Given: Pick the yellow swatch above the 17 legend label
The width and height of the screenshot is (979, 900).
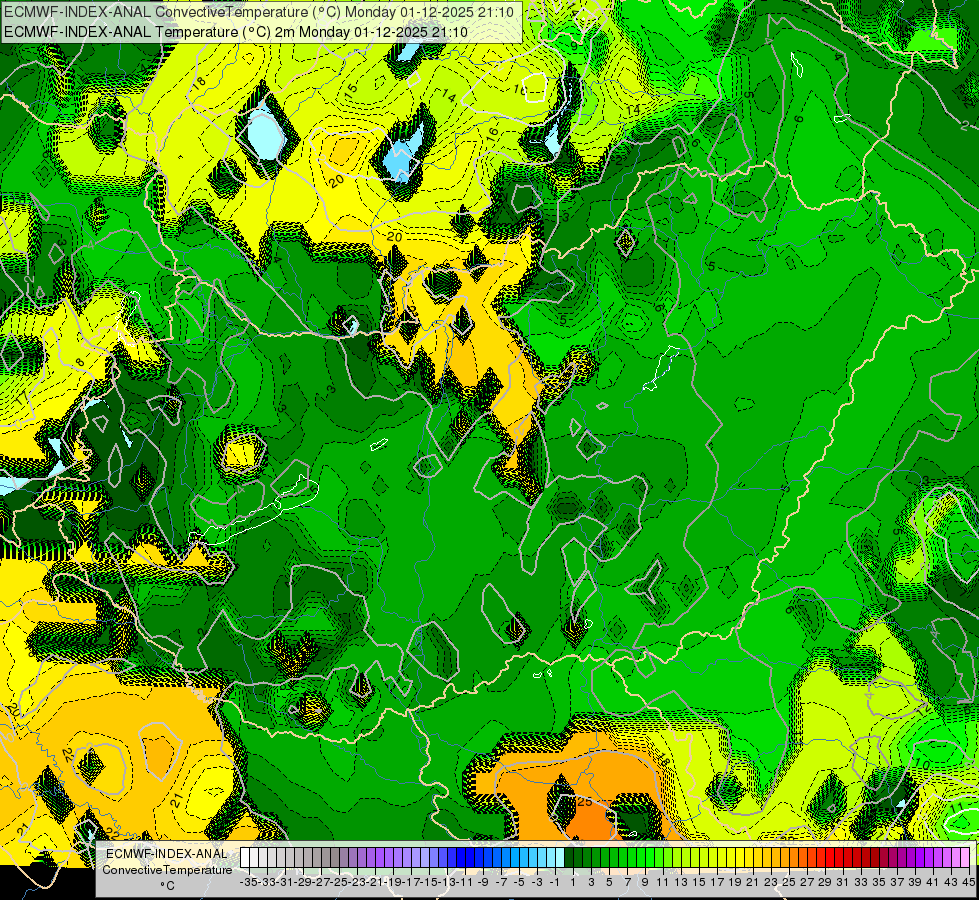Looking at the screenshot, I should [713, 857].
